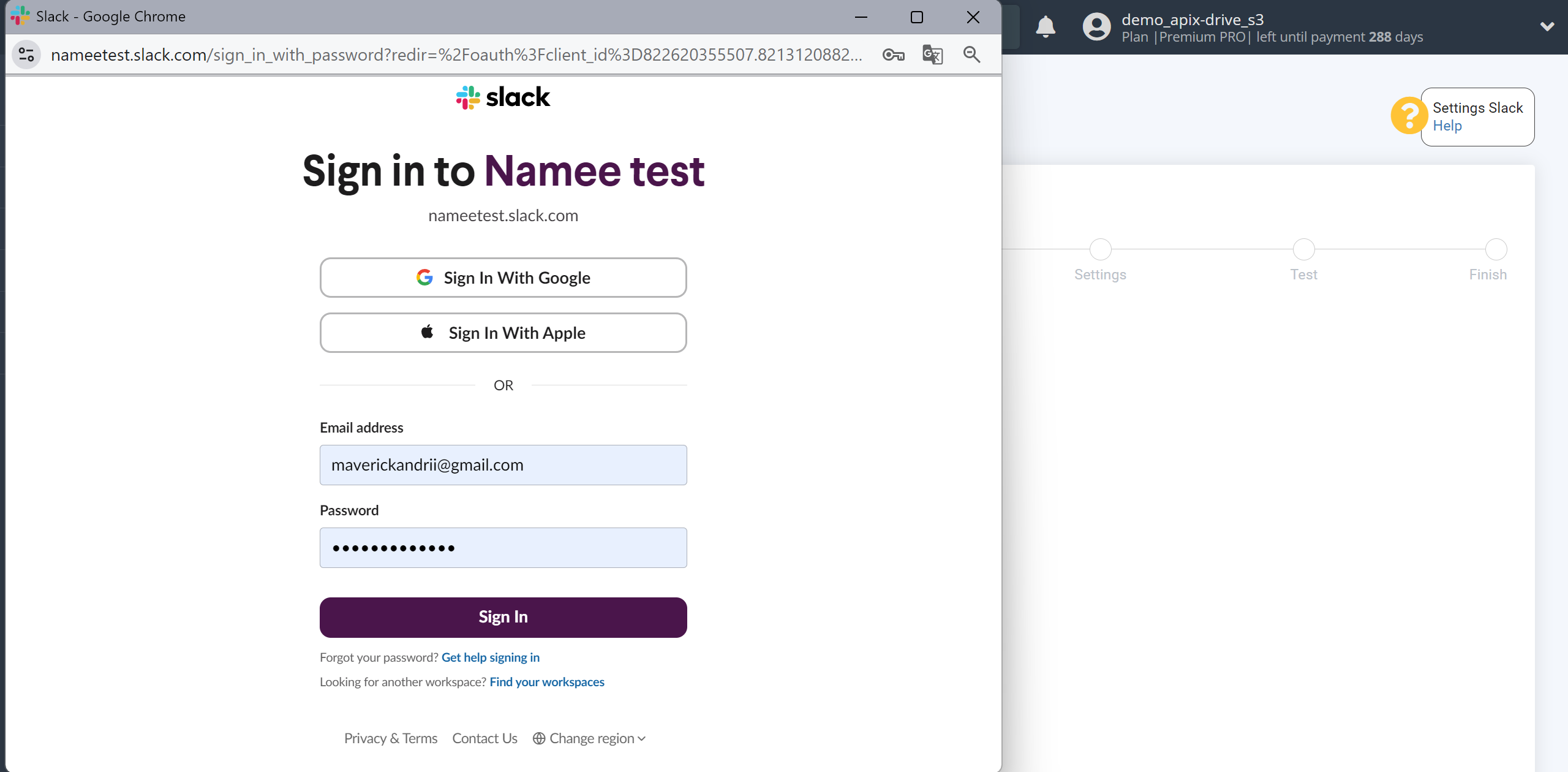Image resolution: width=1568 pixels, height=772 pixels.
Task: Select Settings Slack menu option
Action: (1478, 107)
